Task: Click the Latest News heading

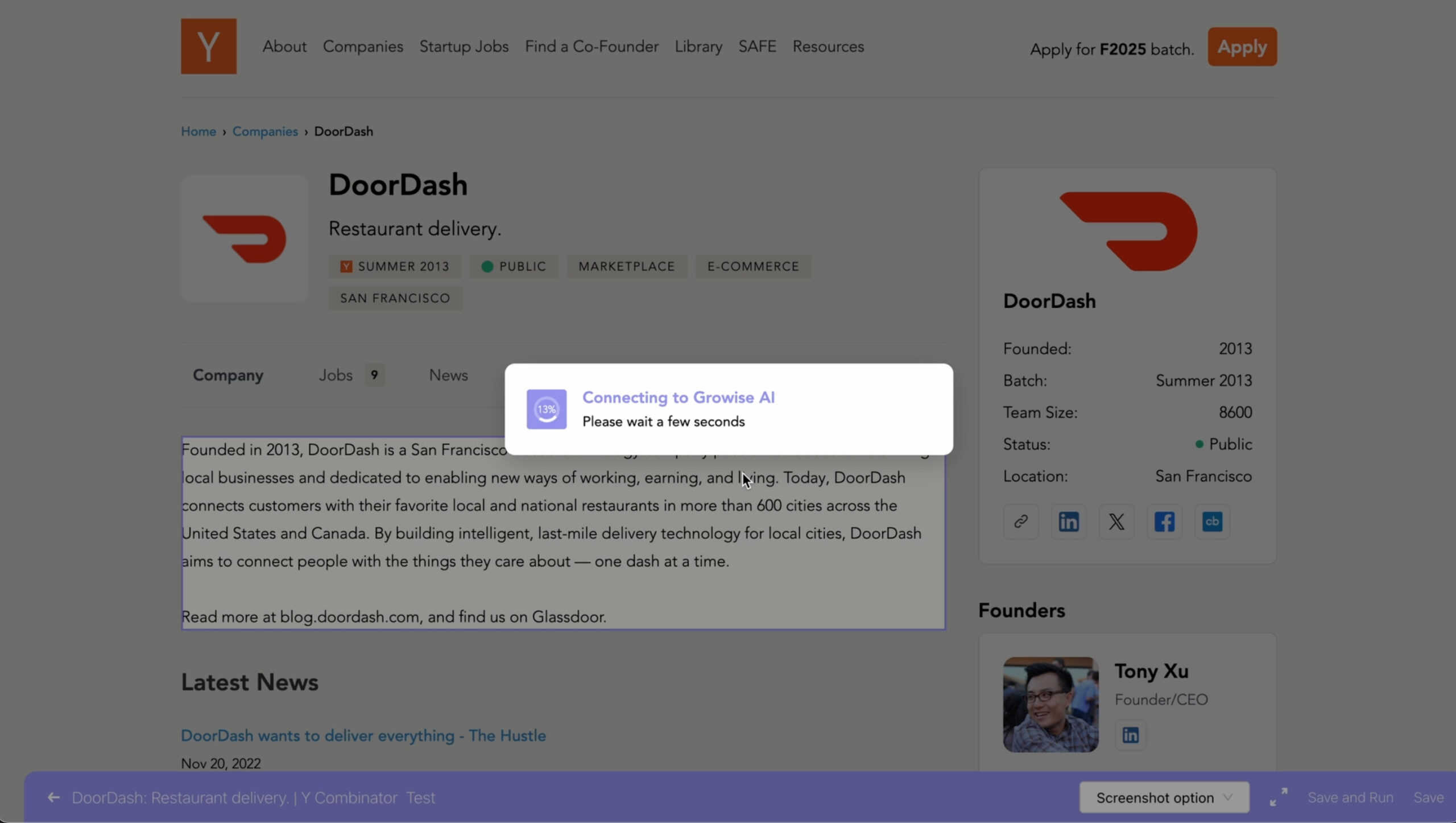Action: [x=250, y=682]
